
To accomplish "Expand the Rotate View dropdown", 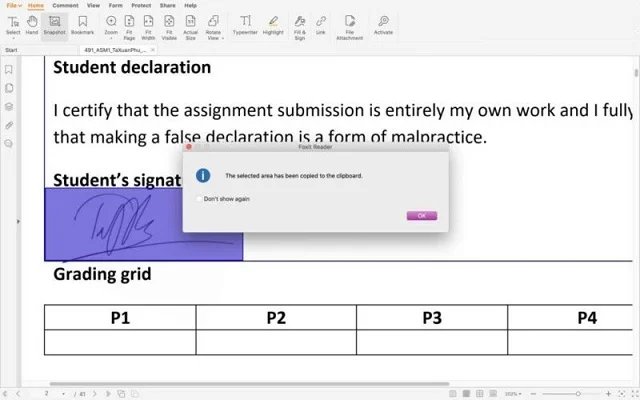I will coord(223,38).
